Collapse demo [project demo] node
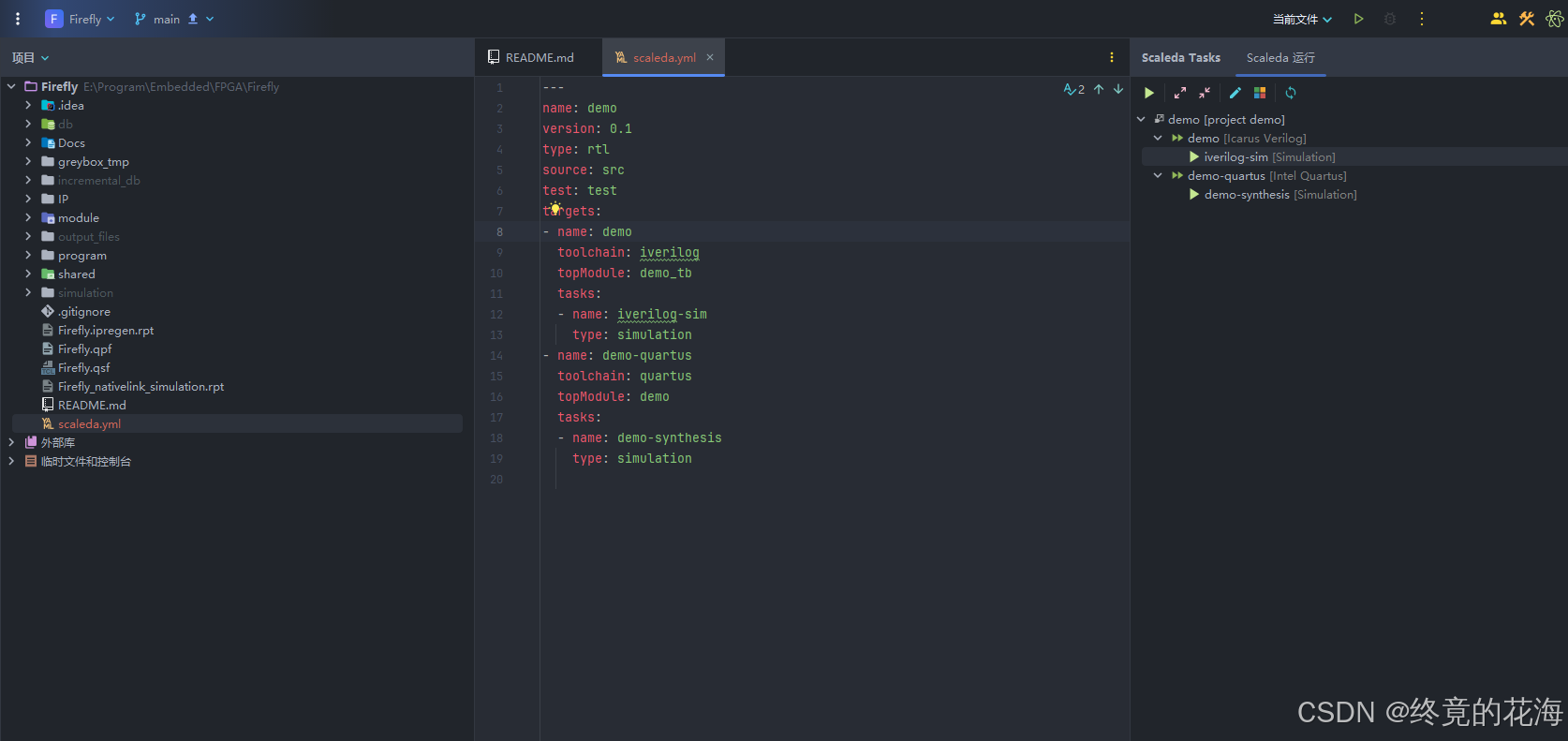Screen dimensions: 1568x741 [1141, 119]
